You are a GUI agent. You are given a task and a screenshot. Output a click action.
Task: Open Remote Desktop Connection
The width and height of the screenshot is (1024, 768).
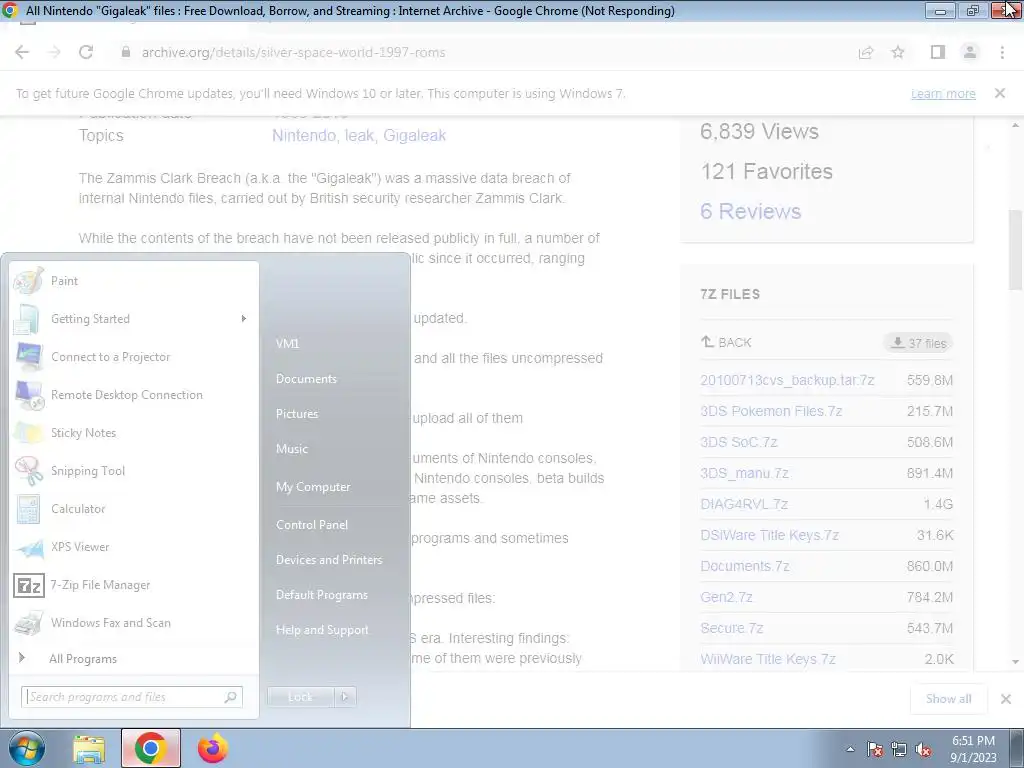[135, 394]
